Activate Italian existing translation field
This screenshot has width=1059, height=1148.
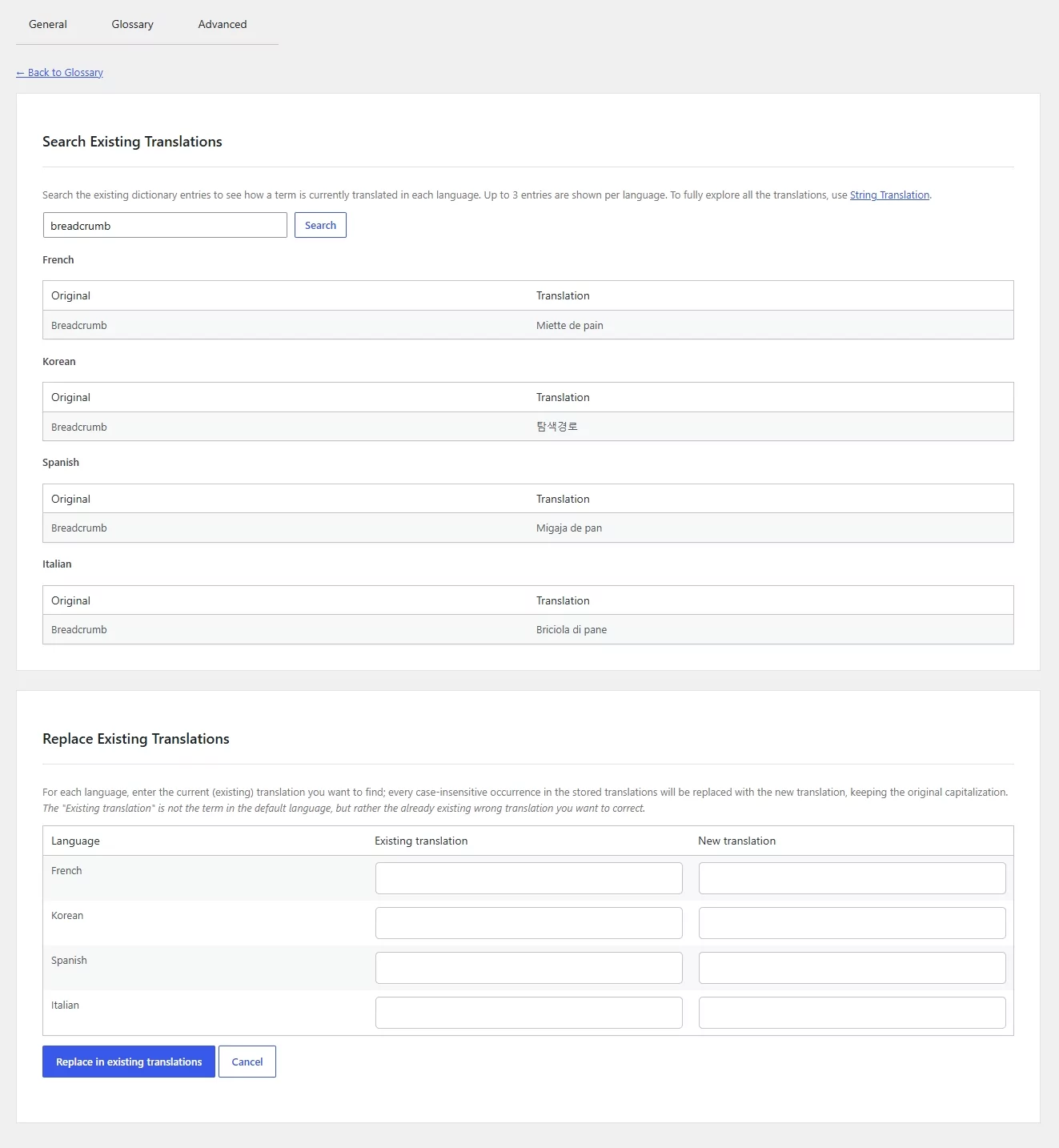click(528, 1013)
